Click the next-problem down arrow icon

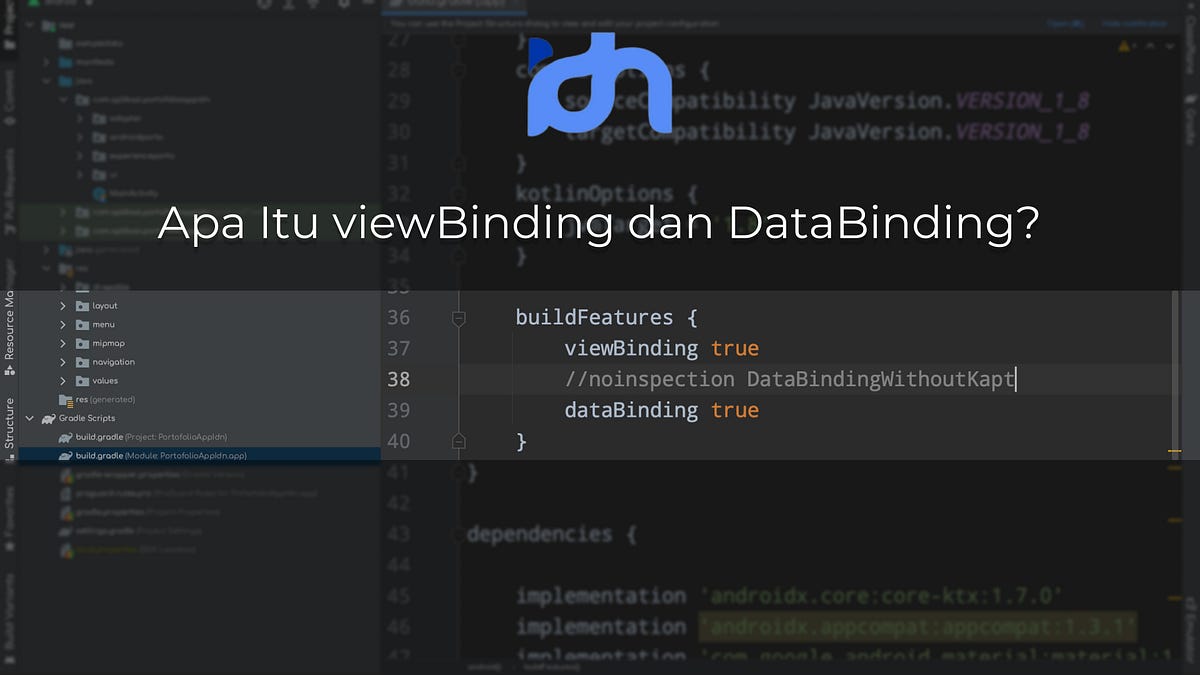click(x=1171, y=46)
